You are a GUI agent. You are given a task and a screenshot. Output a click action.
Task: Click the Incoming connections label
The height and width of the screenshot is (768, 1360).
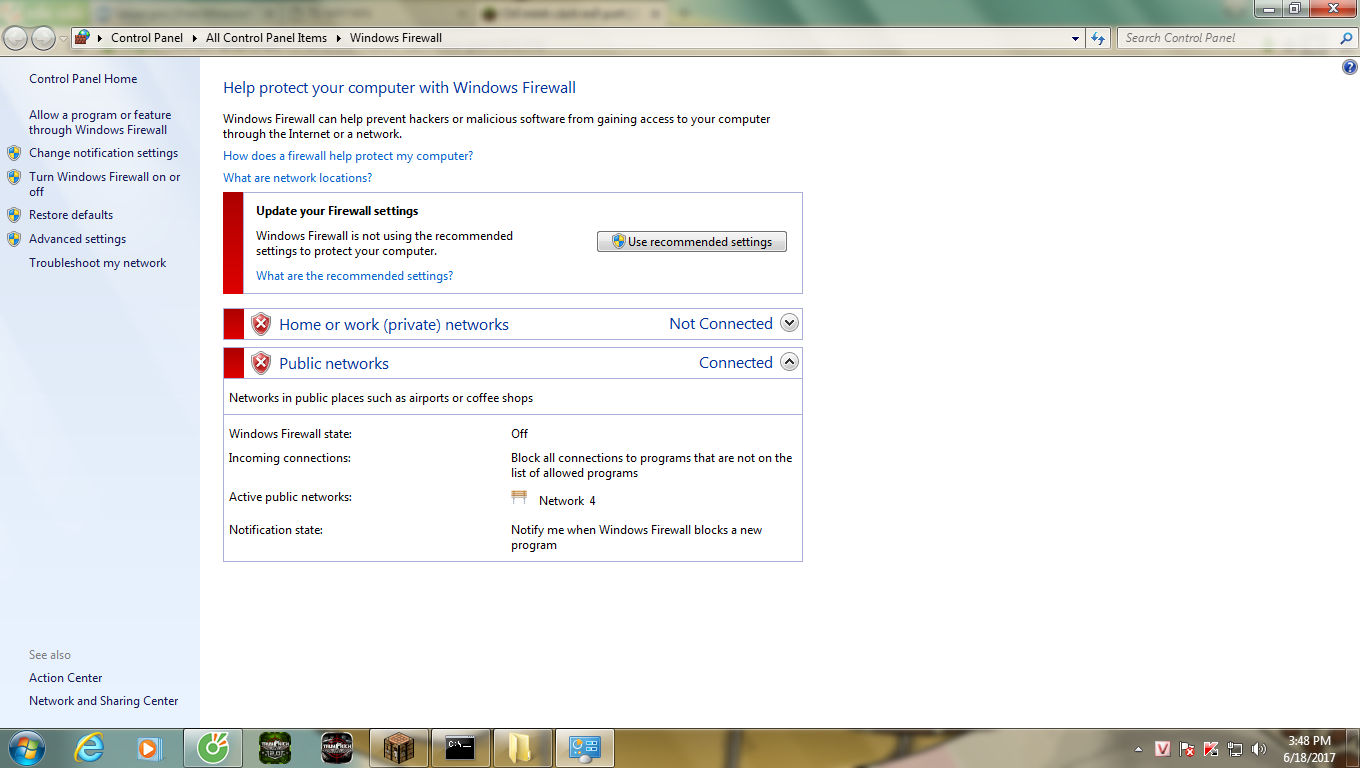(290, 458)
